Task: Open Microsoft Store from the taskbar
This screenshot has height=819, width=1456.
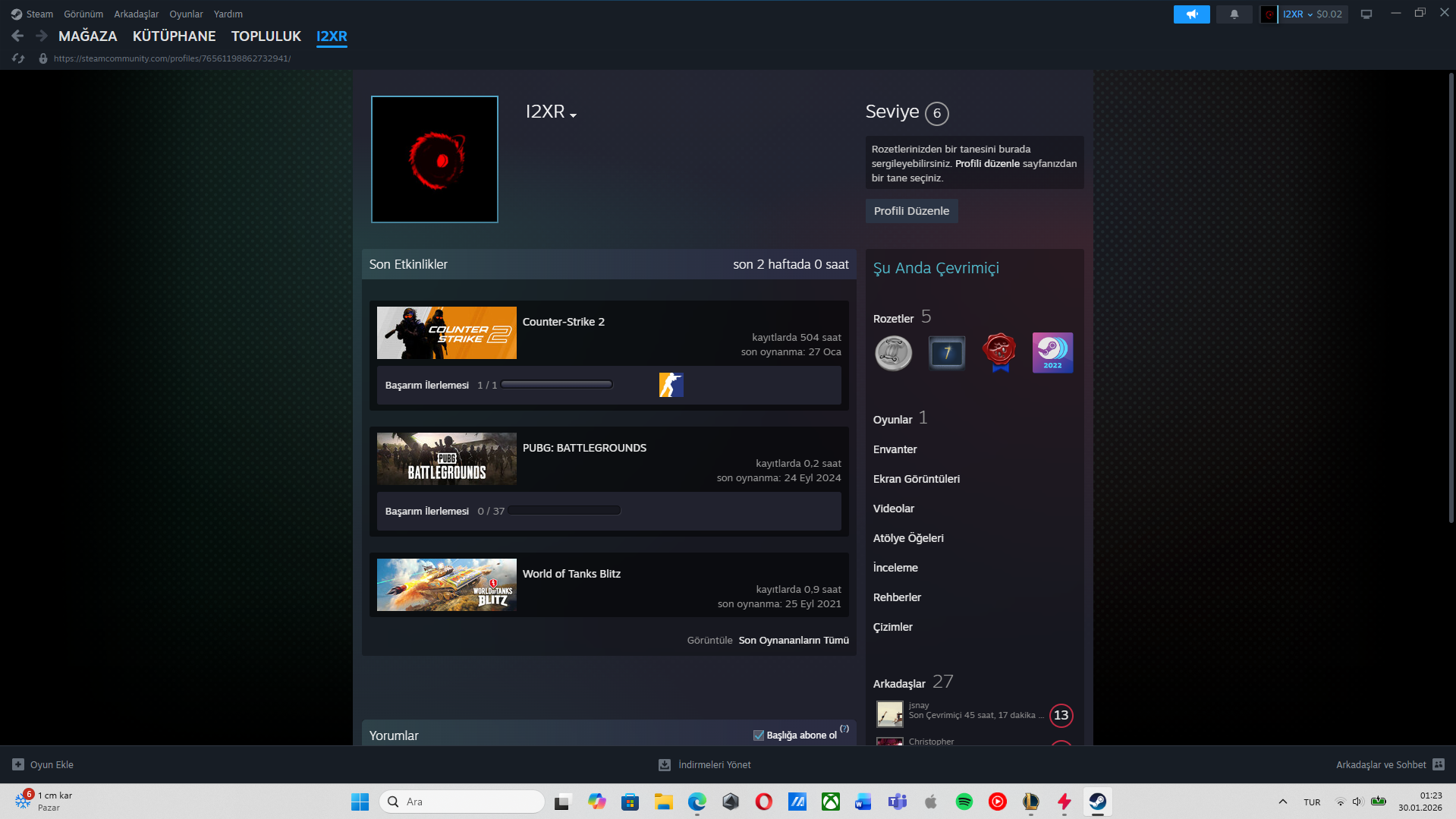Action: [631, 802]
